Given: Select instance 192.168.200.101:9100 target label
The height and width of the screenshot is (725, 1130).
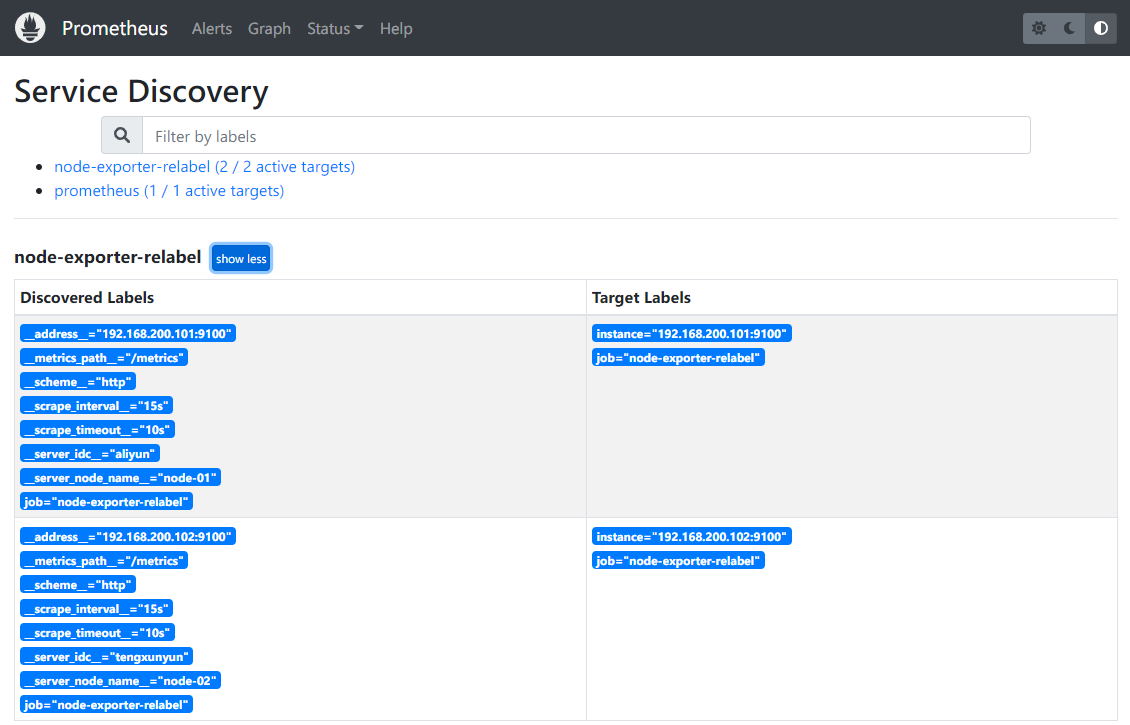Looking at the screenshot, I should [x=692, y=334].
